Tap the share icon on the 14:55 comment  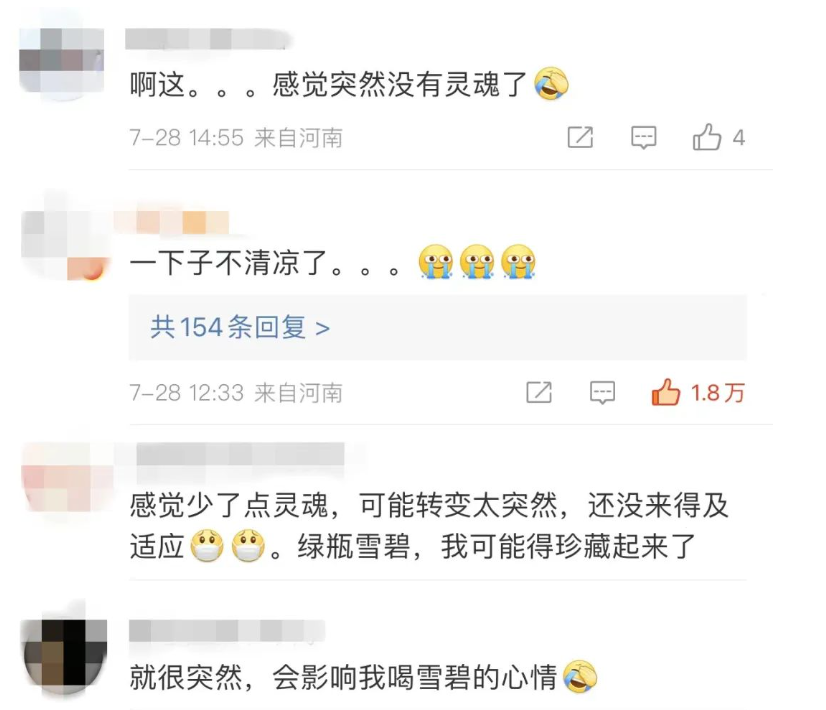[580, 137]
